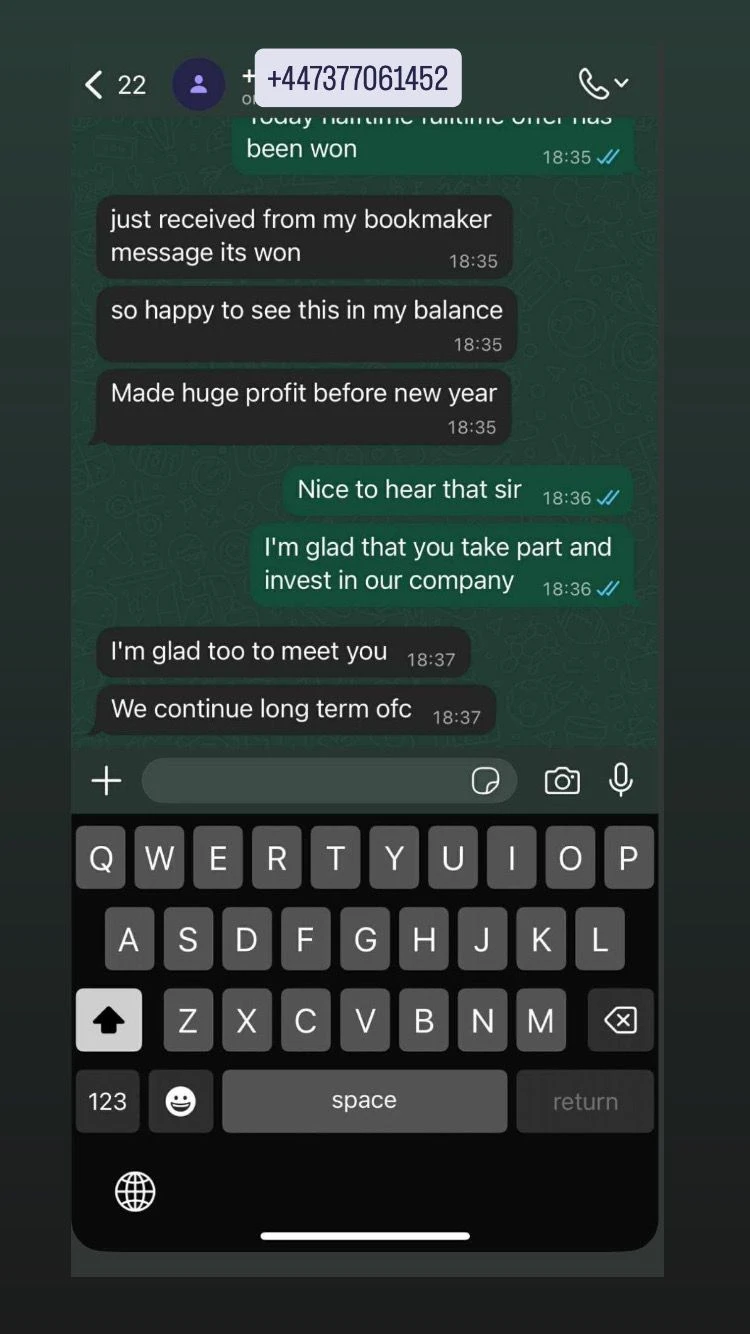
Task: Tap the return key
Action: [x=585, y=1101]
